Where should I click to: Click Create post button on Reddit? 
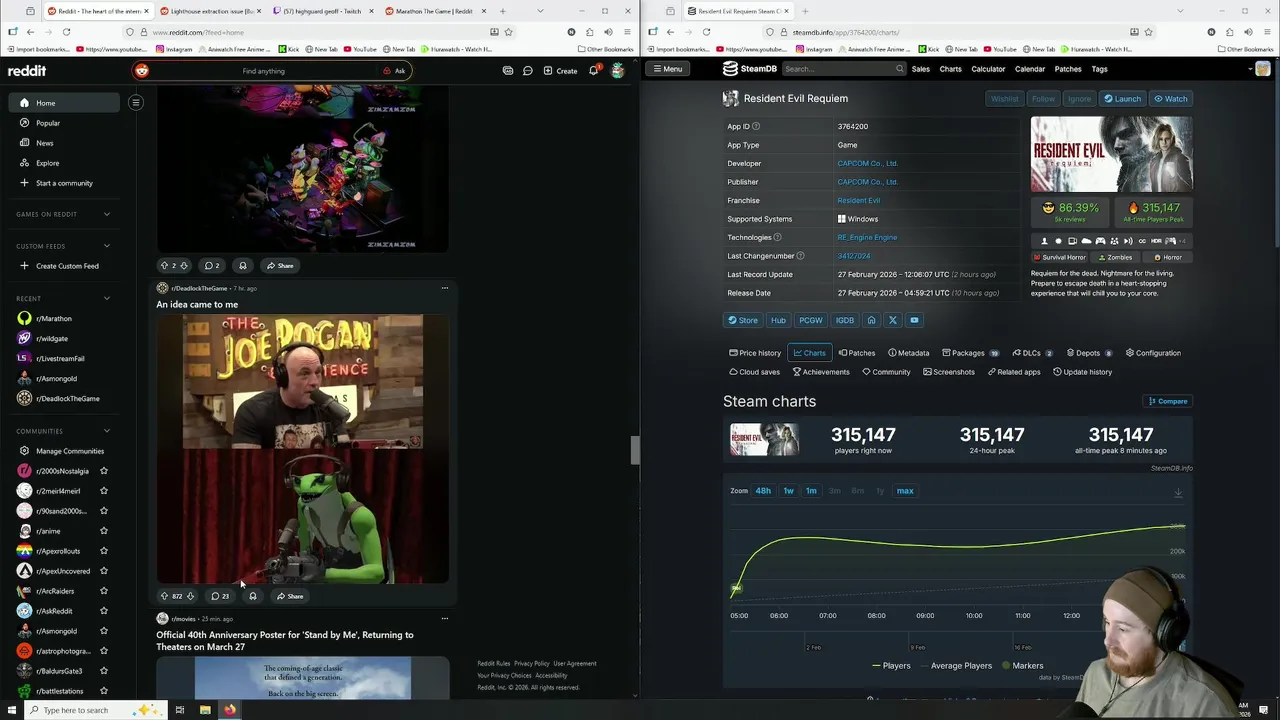[x=560, y=71]
